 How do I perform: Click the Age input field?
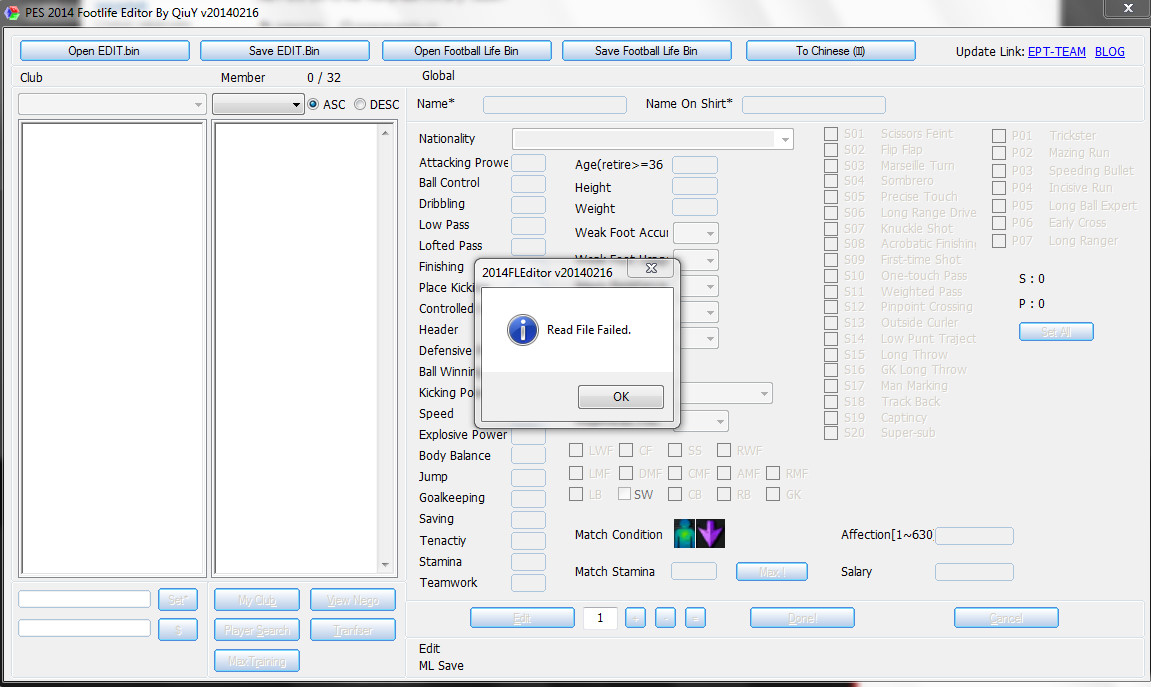[695, 165]
